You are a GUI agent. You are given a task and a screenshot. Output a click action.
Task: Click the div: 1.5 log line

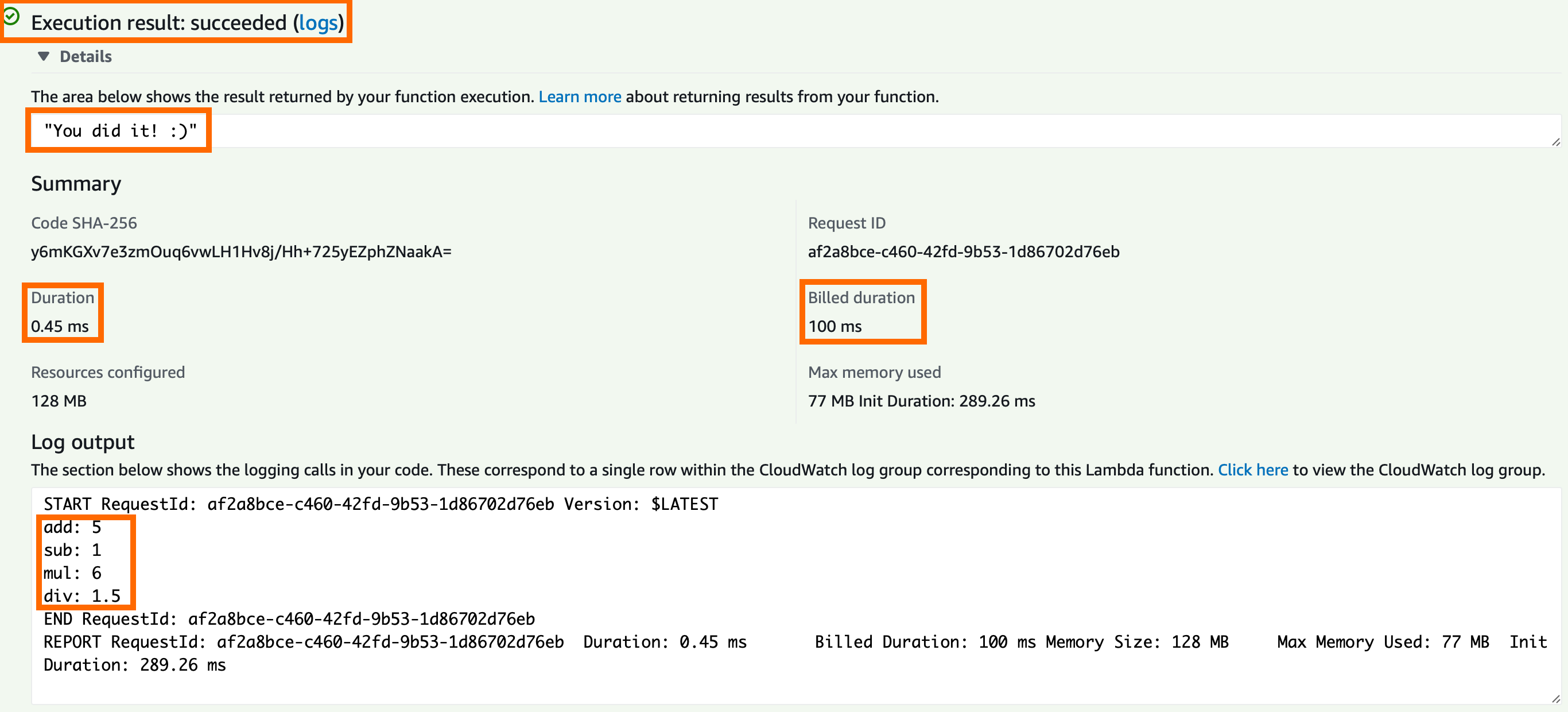click(81, 595)
